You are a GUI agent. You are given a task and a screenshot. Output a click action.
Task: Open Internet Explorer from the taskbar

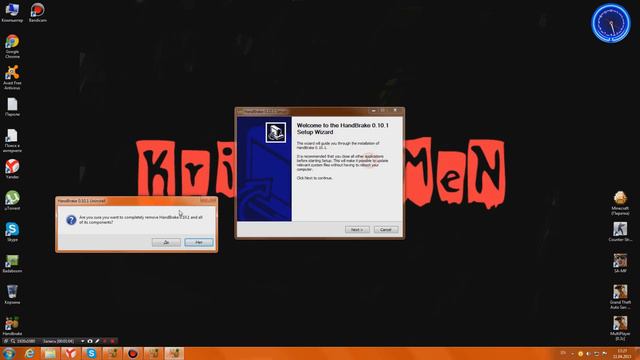[29, 353]
